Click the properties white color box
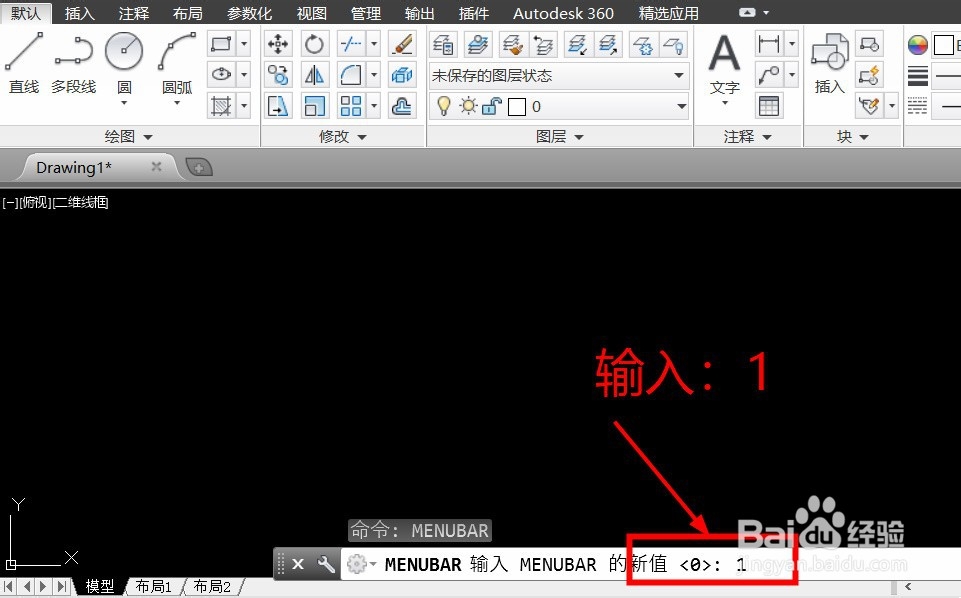This screenshot has height=598, width=961. tap(944, 45)
